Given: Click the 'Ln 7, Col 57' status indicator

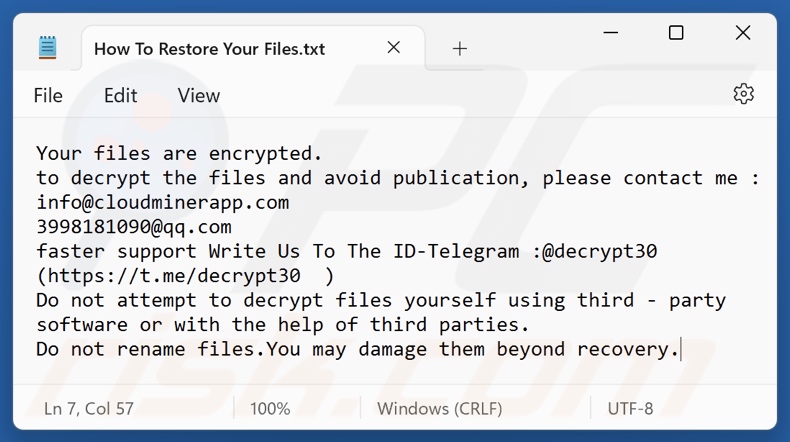Looking at the screenshot, I should pyautogui.click(x=89, y=408).
